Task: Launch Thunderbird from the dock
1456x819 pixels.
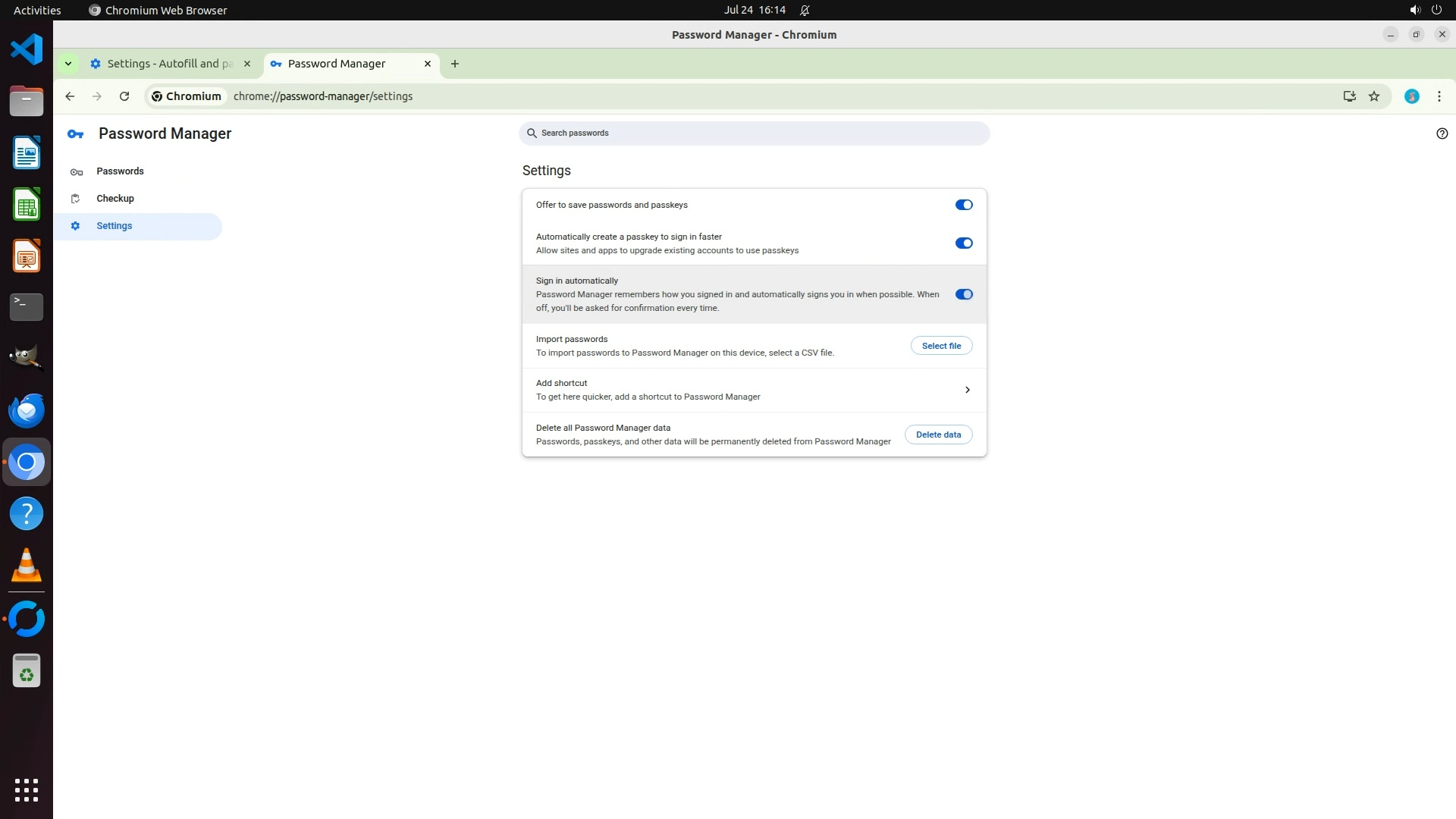Action: click(27, 410)
